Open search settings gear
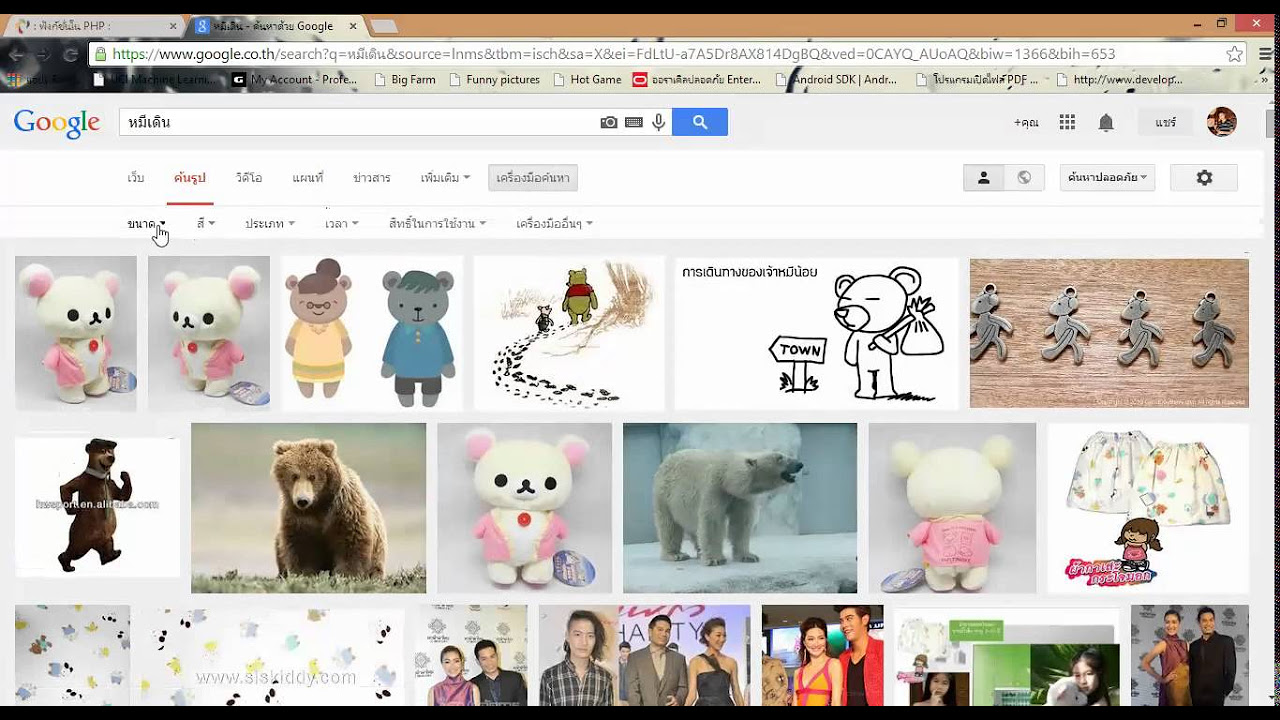The width and height of the screenshot is (1280, 720). pos(1204,178)
